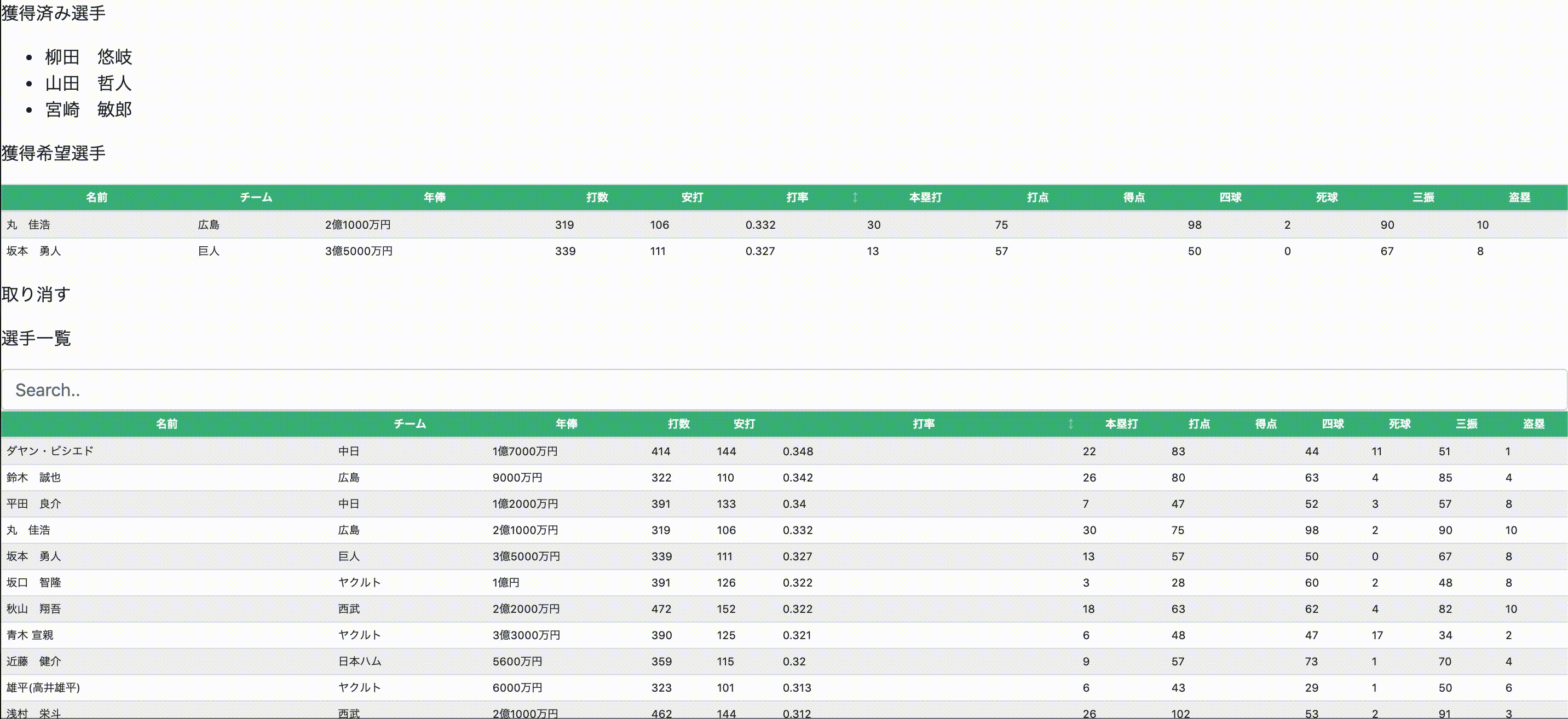Click 柳田 悠岐 in acquired players list
1568x719 pixels.
coord(88,56)
